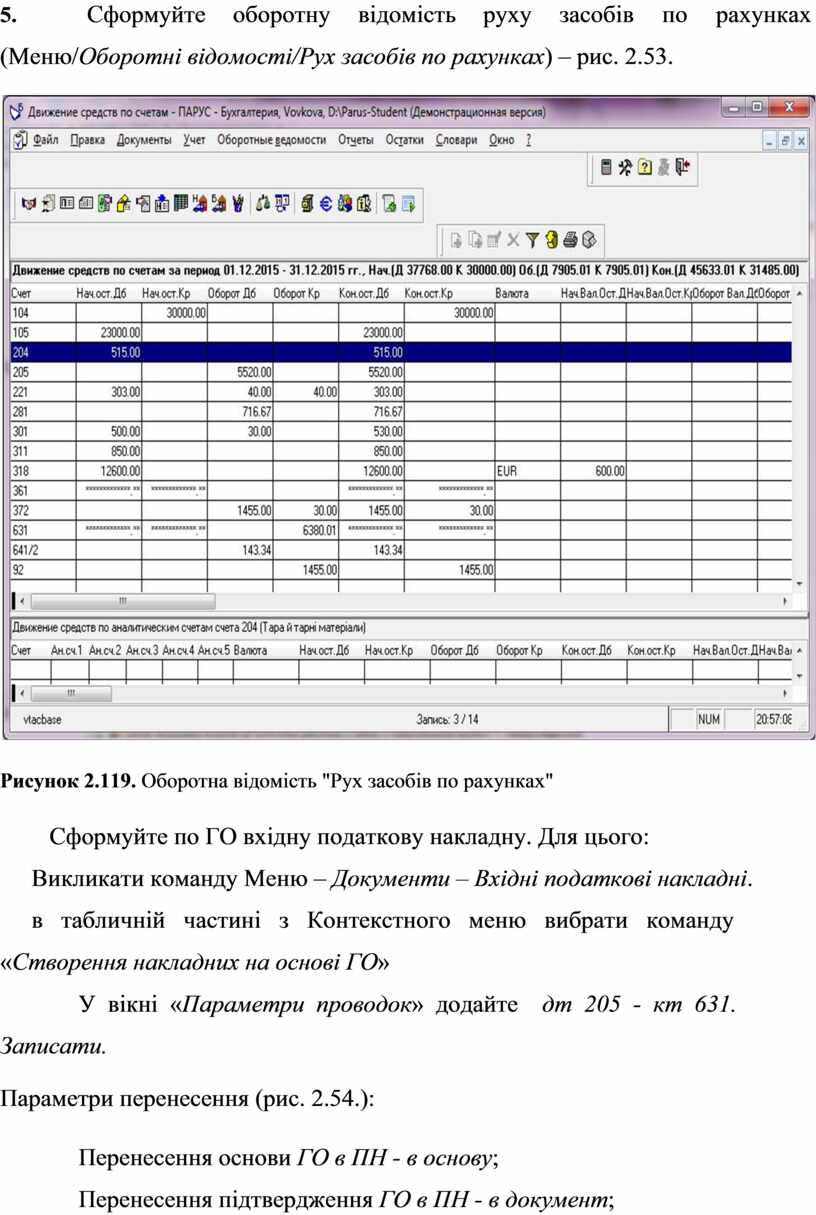Click the main table scroll-down arrow
The width and height of the screenshot is (816, 1215).
point(799,583)
